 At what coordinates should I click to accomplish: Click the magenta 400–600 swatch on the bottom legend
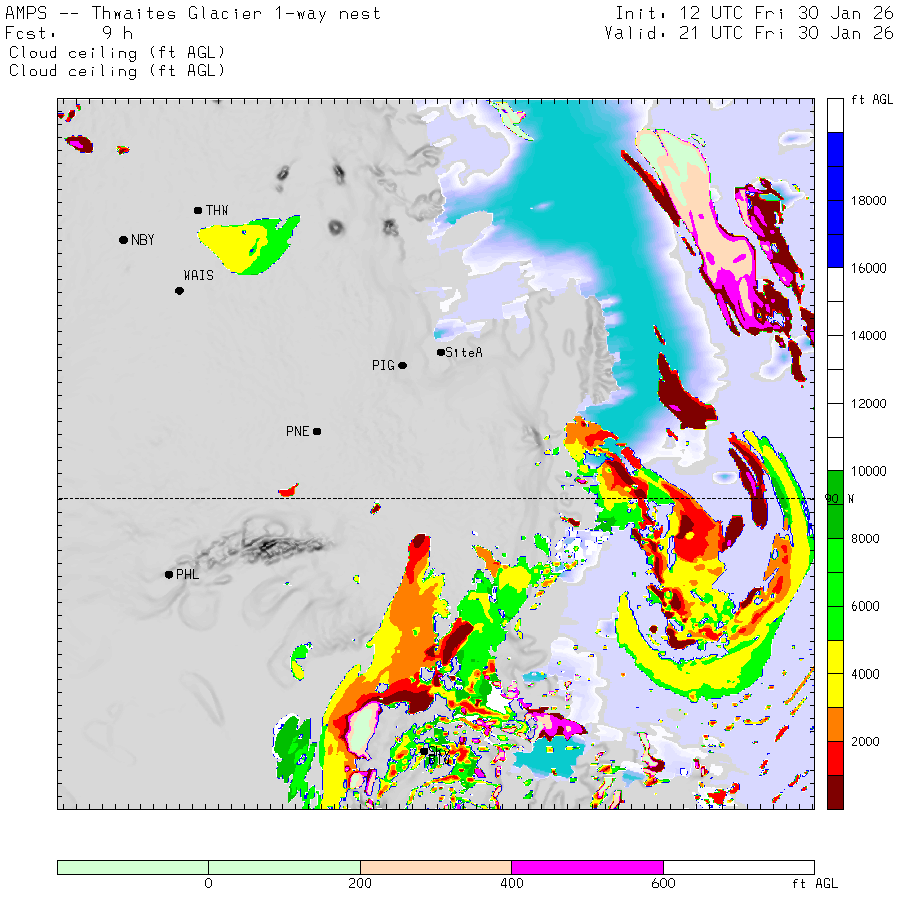click(587, 867)
